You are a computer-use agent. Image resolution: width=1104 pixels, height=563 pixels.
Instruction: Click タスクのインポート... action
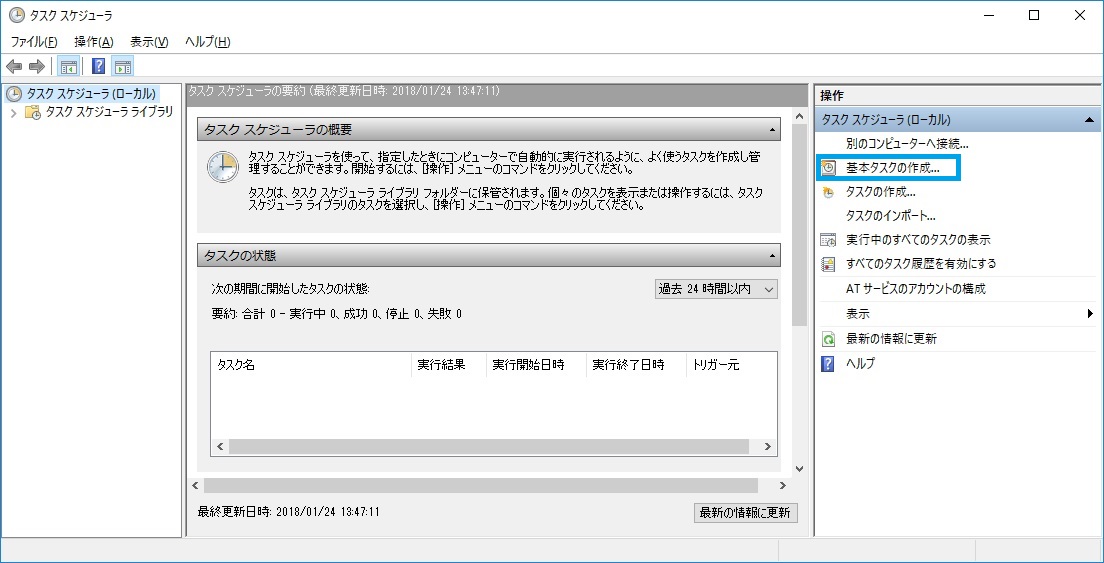890,216
